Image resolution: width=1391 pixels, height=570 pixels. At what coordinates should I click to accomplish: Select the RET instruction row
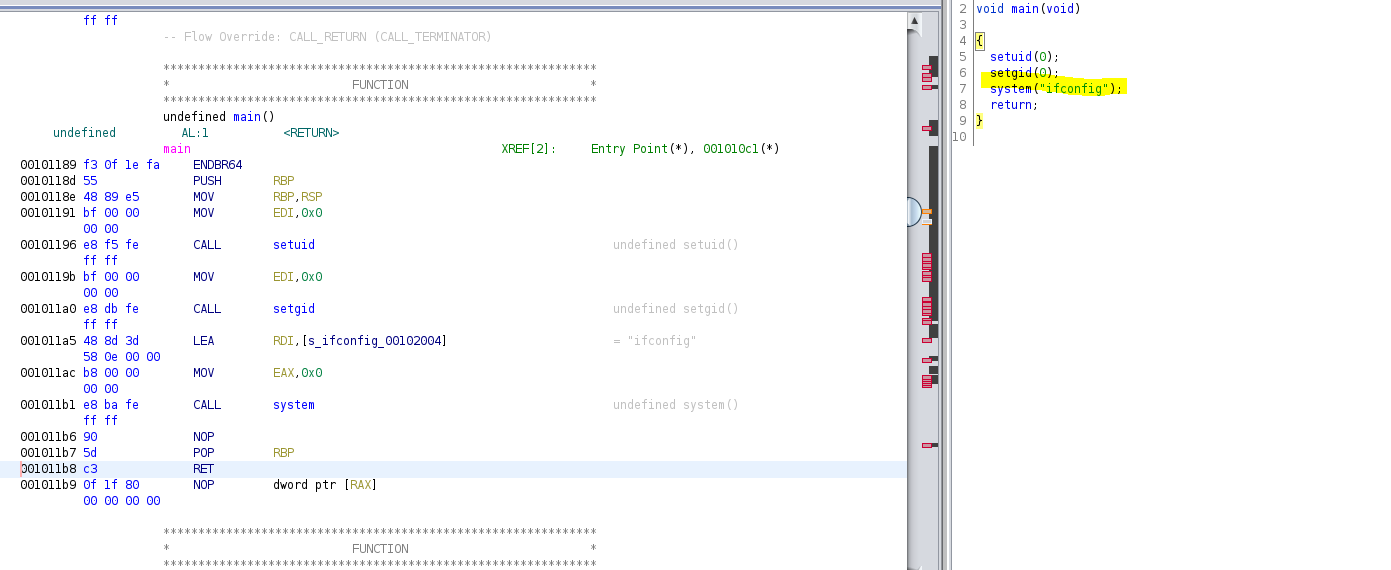click(x=453, y=469)
